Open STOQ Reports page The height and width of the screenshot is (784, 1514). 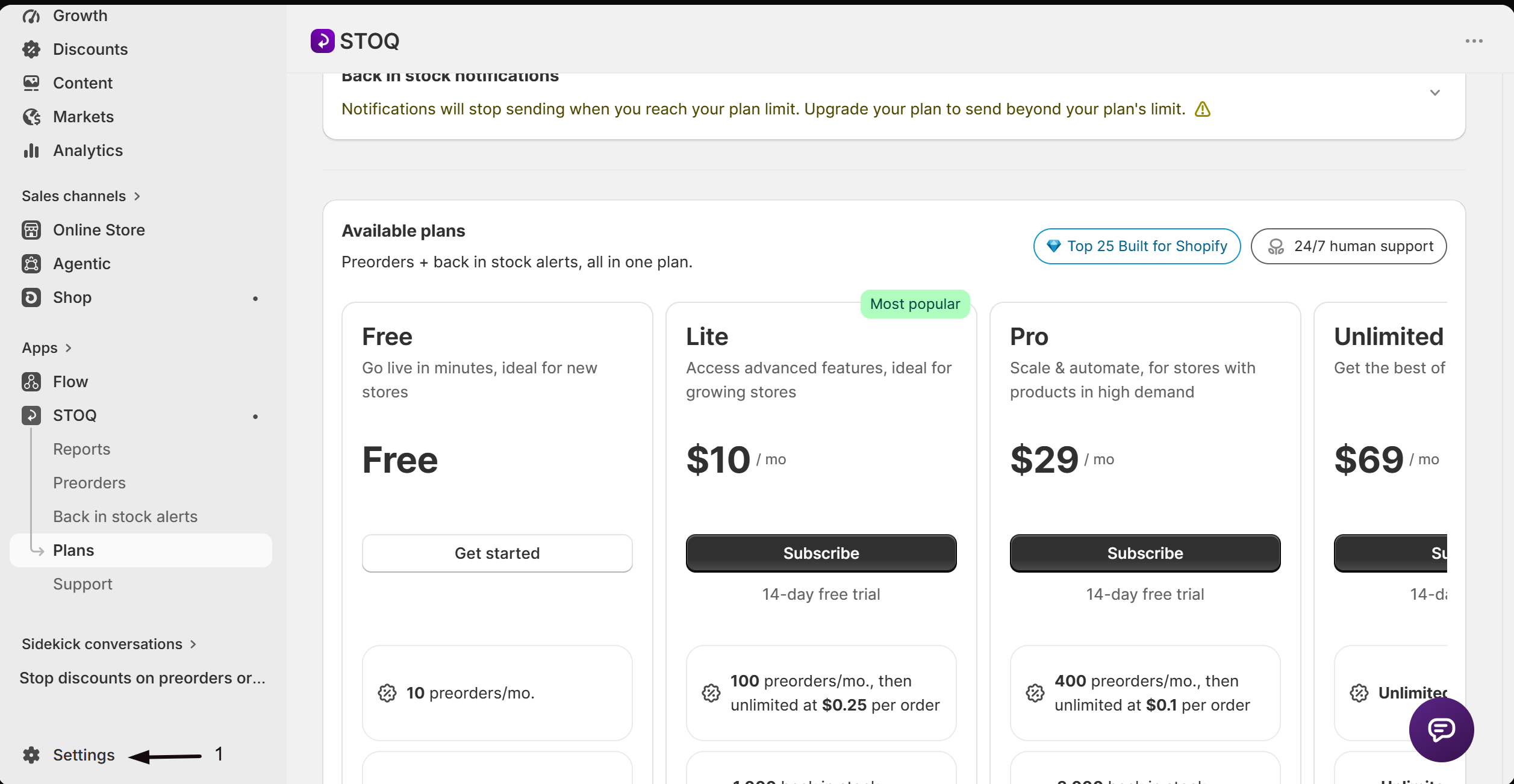(81, 449)
